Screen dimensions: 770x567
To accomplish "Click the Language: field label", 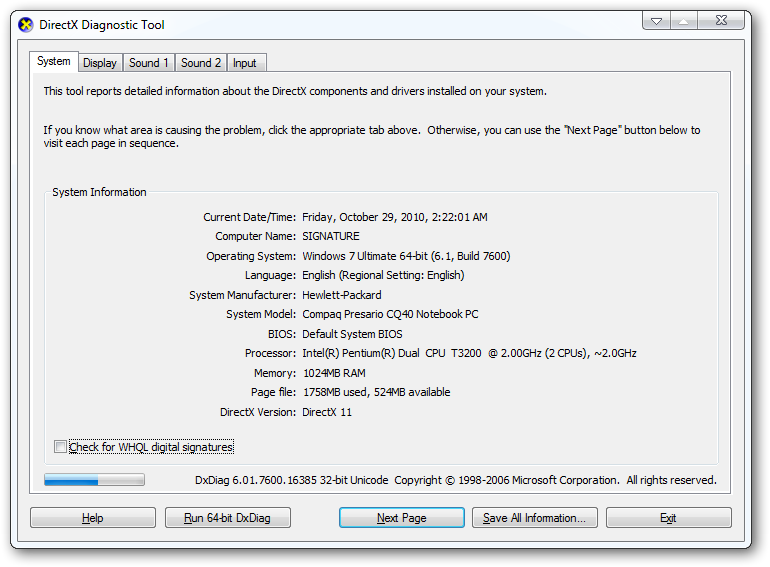I will tap(271, 275).
